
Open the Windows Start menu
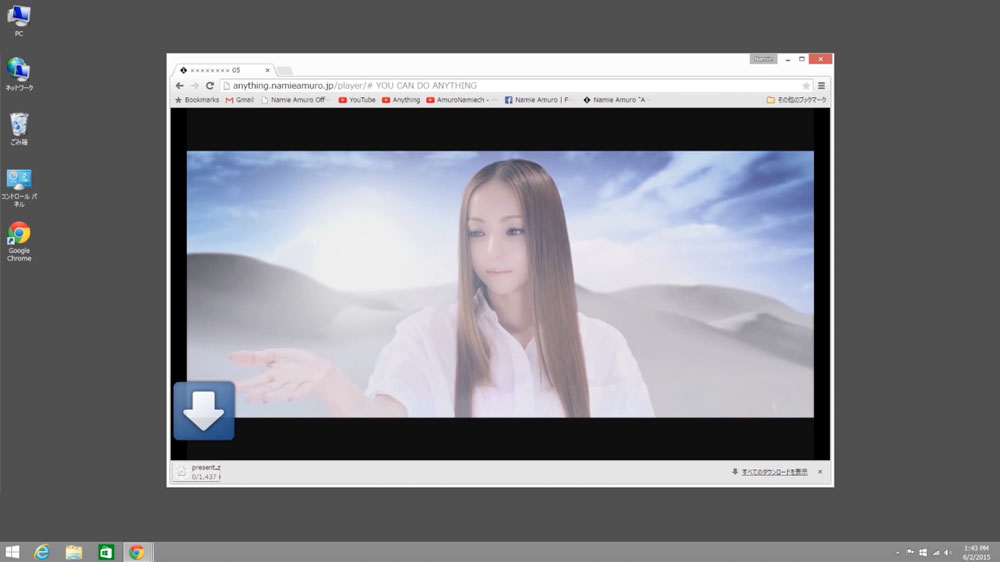13,552
